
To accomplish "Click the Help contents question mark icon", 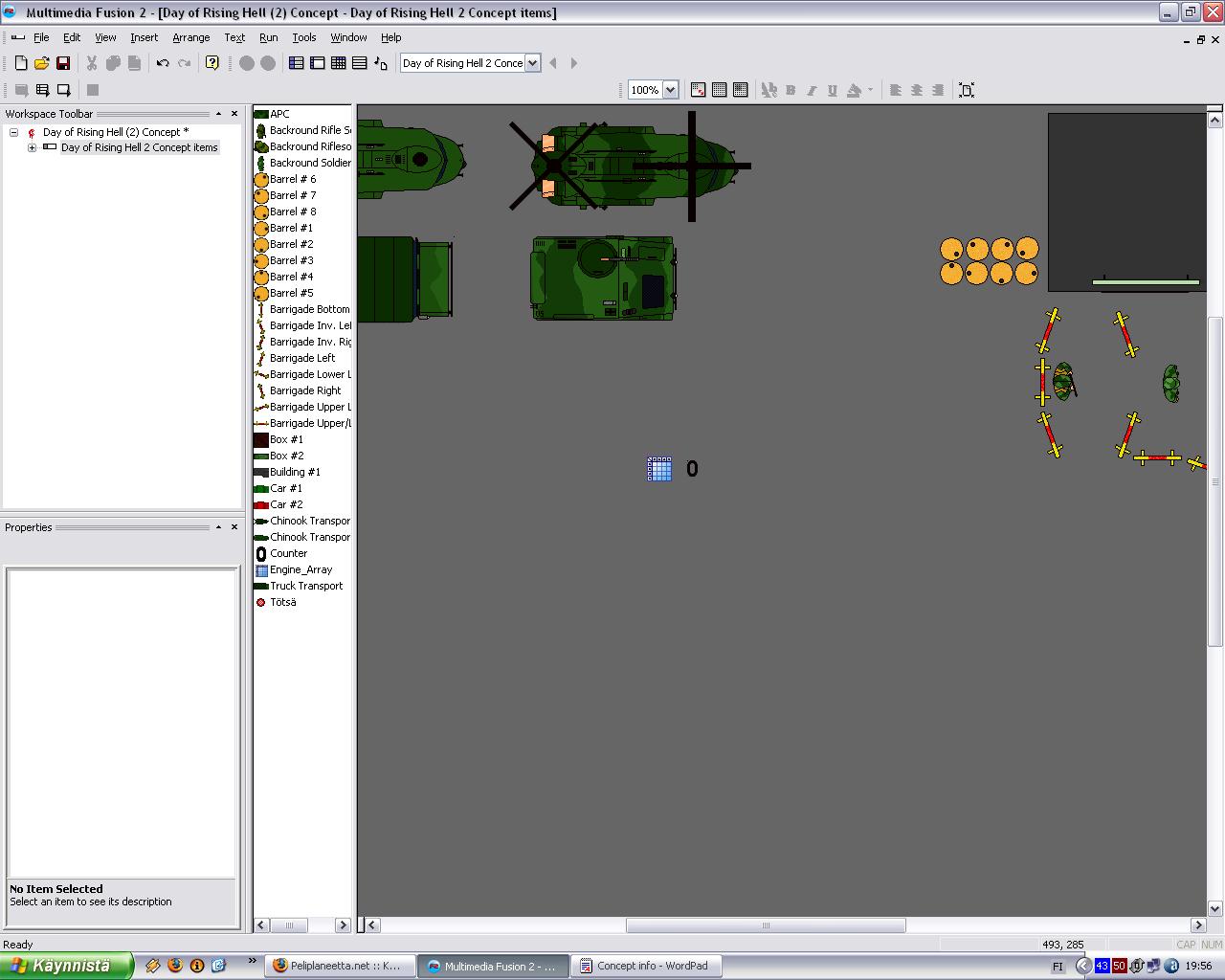I will 212,63.
